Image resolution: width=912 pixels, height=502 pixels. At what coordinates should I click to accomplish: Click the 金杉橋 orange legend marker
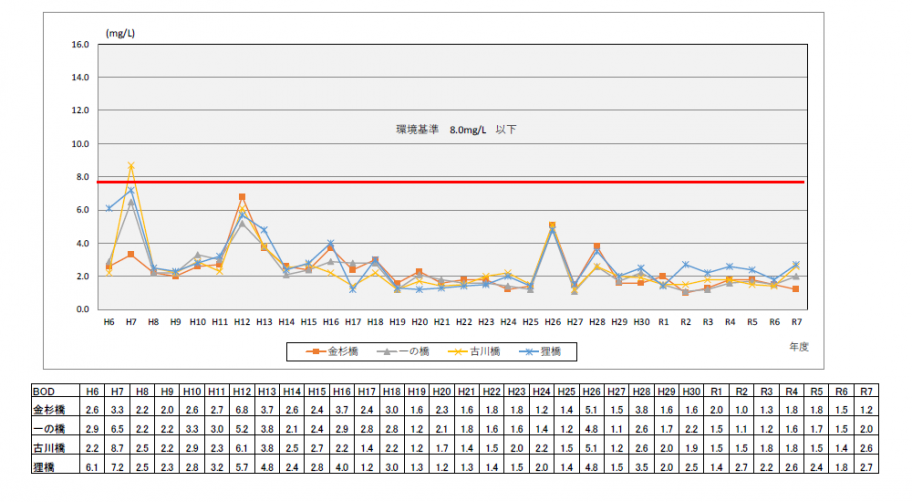click(316, 351)
